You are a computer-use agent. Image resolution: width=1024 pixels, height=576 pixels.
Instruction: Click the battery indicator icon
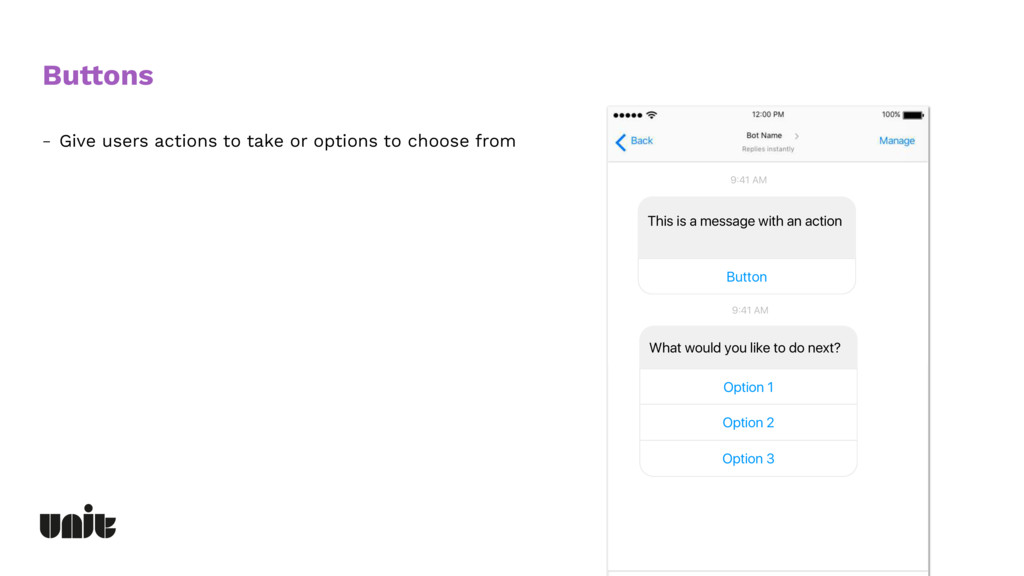click(913, 115)
